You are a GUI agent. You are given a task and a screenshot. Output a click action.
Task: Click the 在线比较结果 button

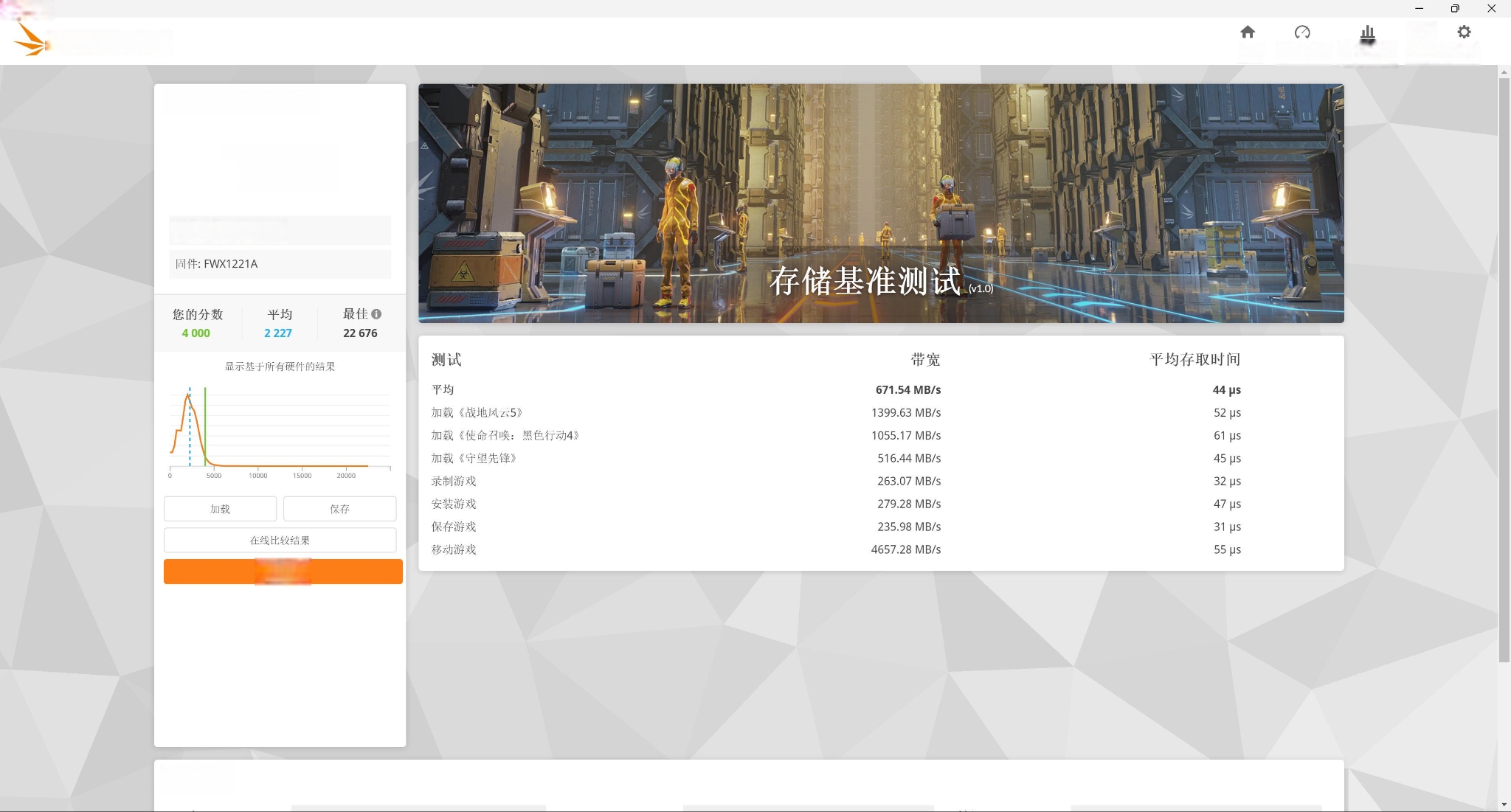pos(280,540)
